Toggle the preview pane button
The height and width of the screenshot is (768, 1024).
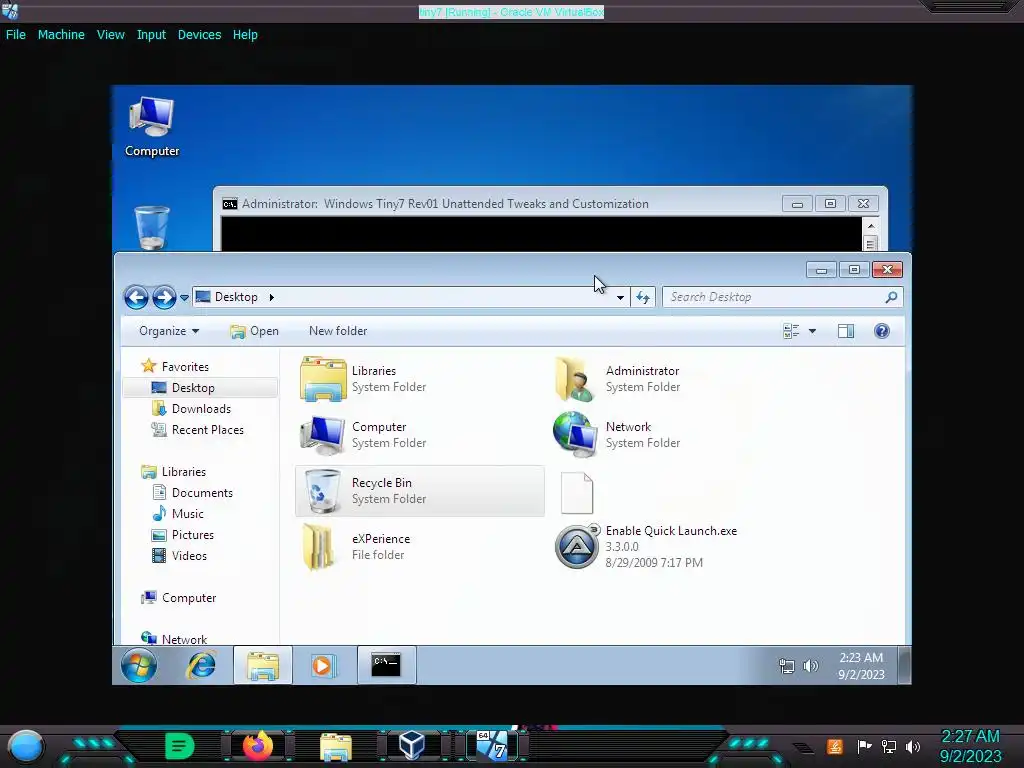click(846, 331)
